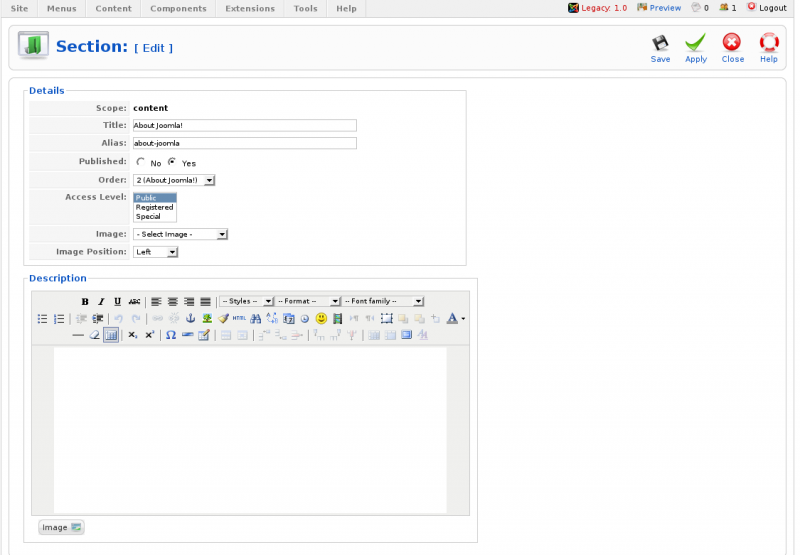
Task: Set Published to Yes
Action: (172, 162)
